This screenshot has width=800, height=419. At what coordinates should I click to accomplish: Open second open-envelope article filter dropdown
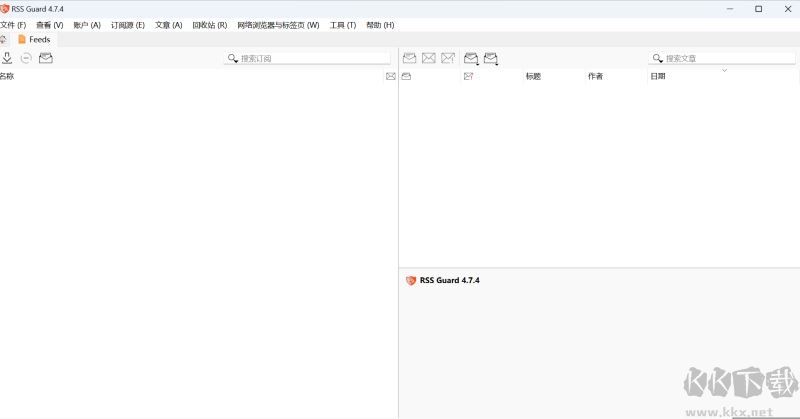491,59
